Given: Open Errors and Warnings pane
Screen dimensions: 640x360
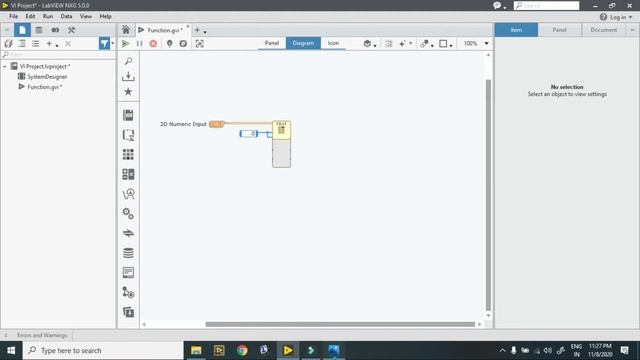Looking at the screenshot, I should pyautogui.click(x=42, y=335).
